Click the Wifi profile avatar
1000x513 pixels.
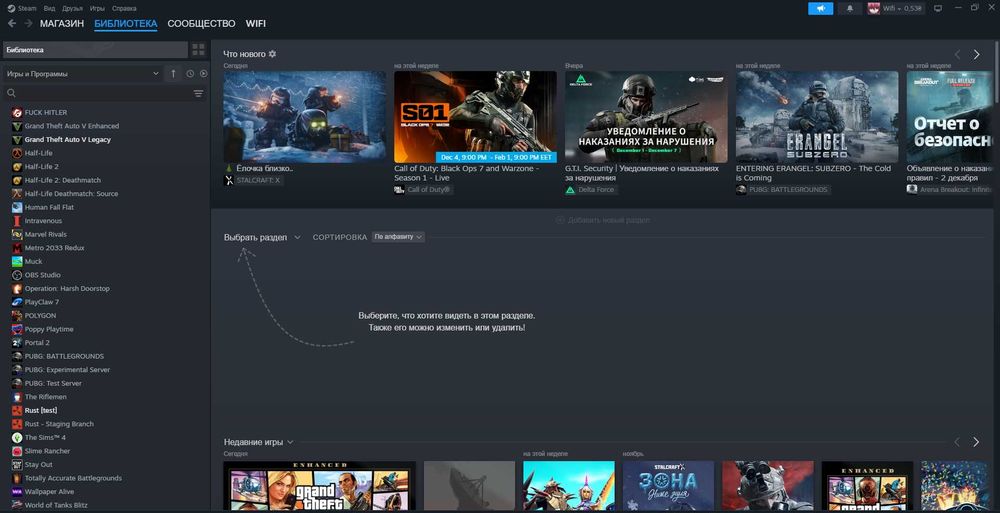coord(873,8)
